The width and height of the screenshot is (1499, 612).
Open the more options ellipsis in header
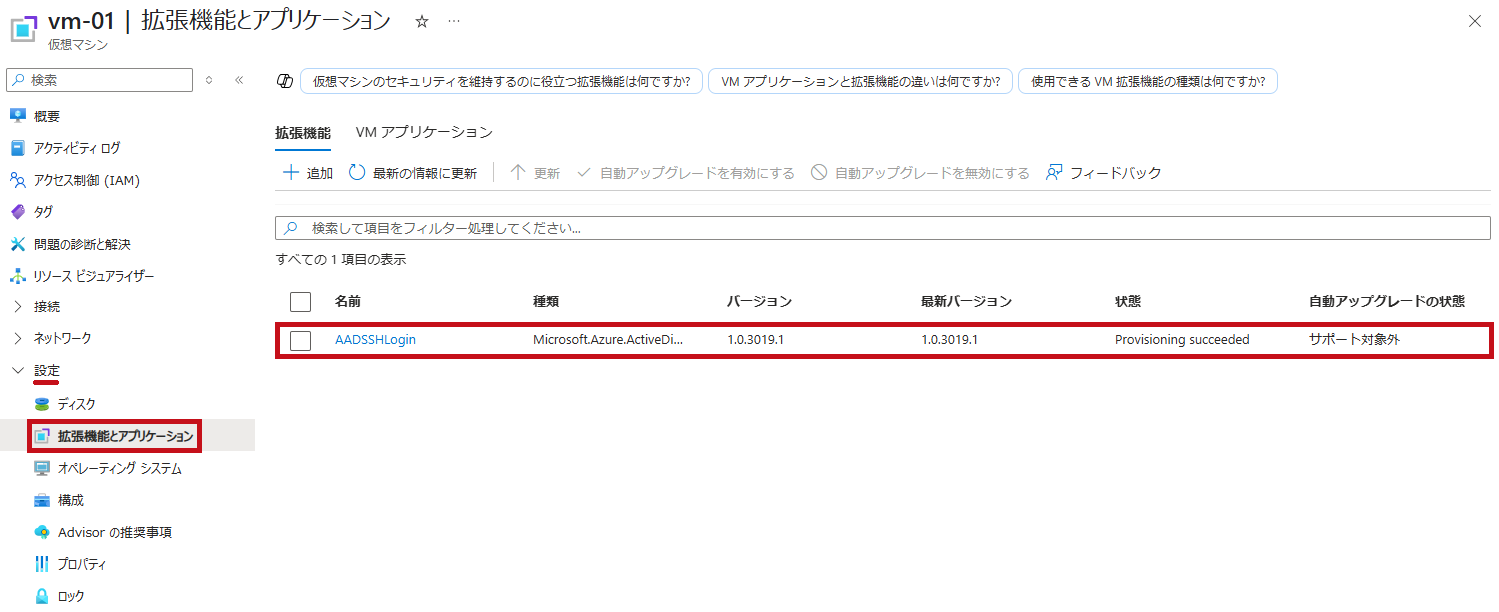pyautogui.click(x=454, y=21)
